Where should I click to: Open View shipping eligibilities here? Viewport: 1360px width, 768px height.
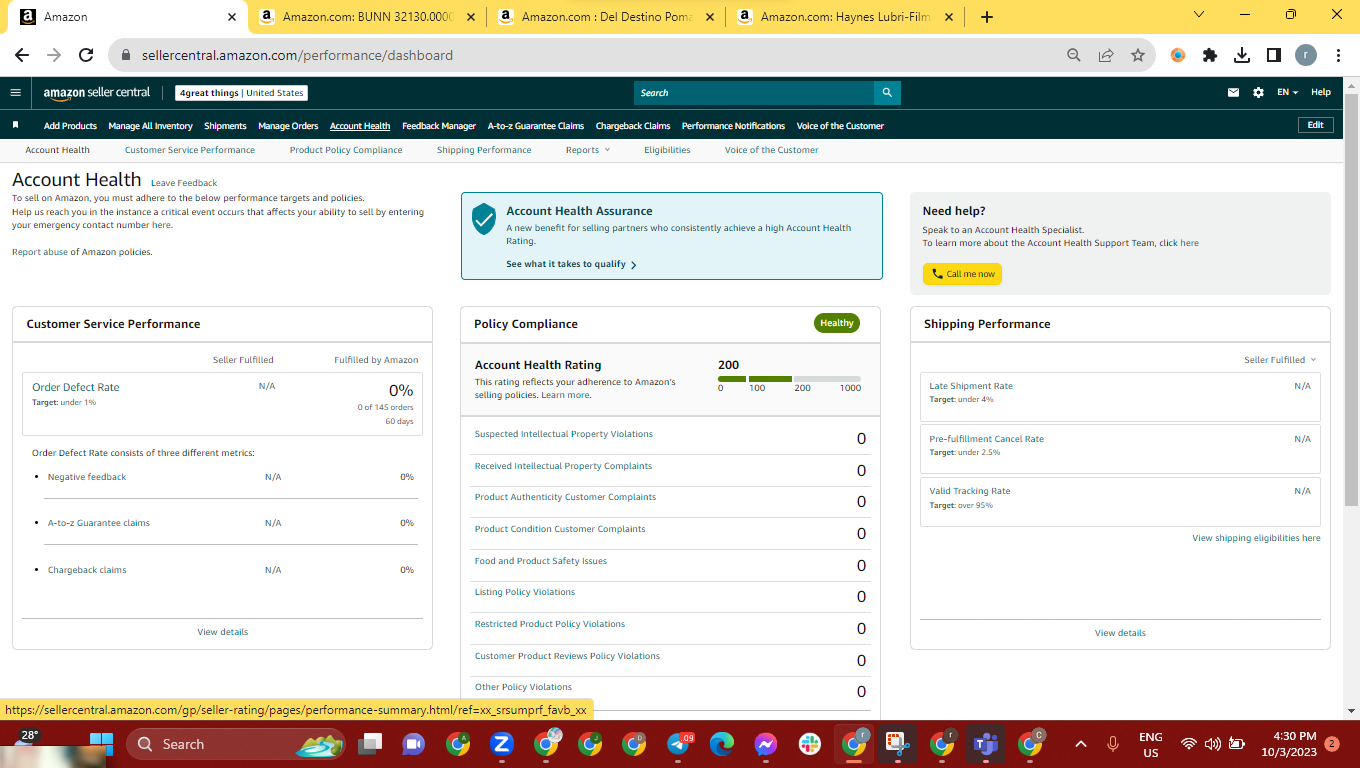(x=1256, y=538)
